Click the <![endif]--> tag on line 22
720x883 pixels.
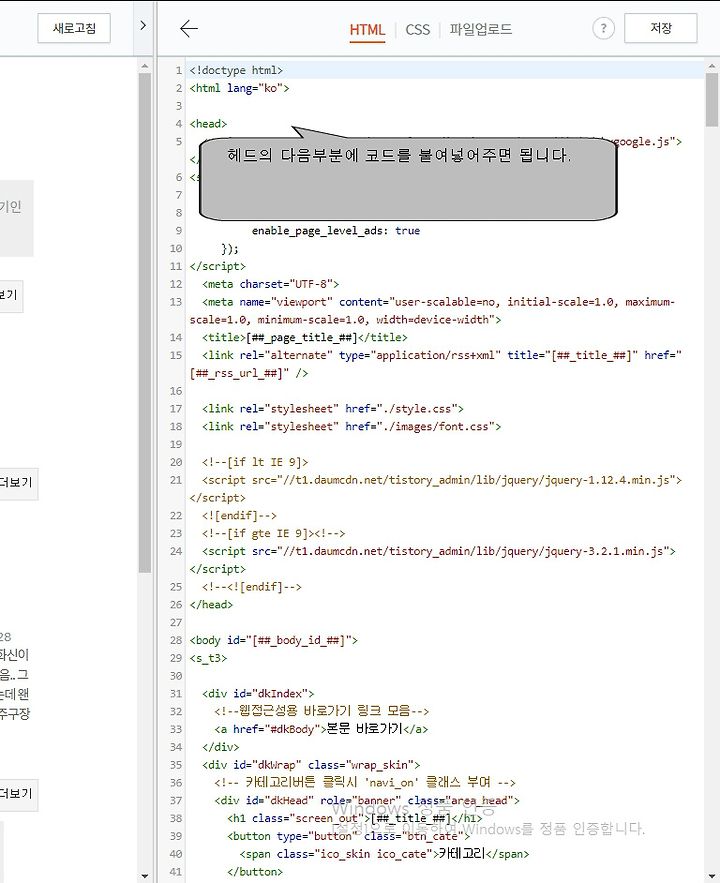[239, 516]
